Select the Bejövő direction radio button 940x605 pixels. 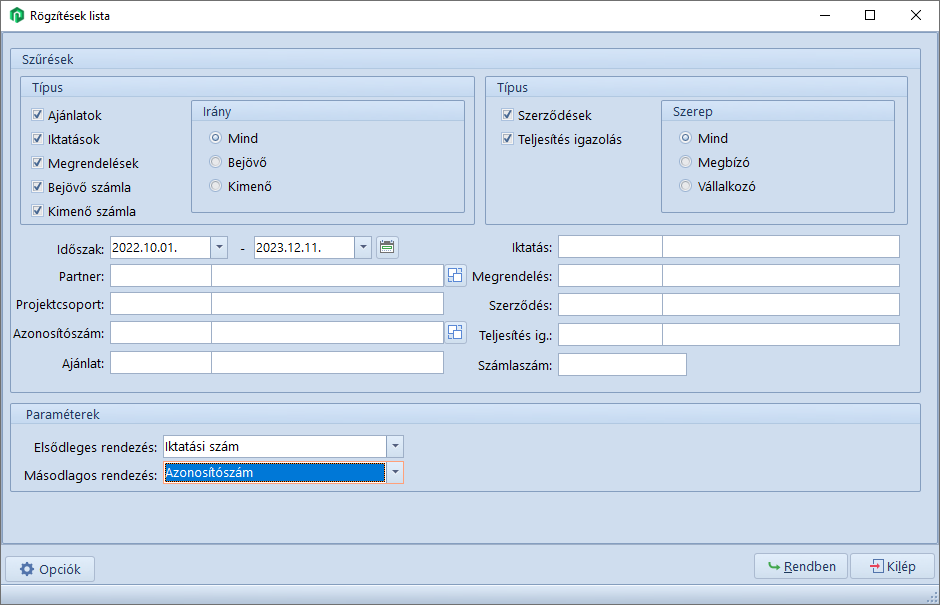215,162
